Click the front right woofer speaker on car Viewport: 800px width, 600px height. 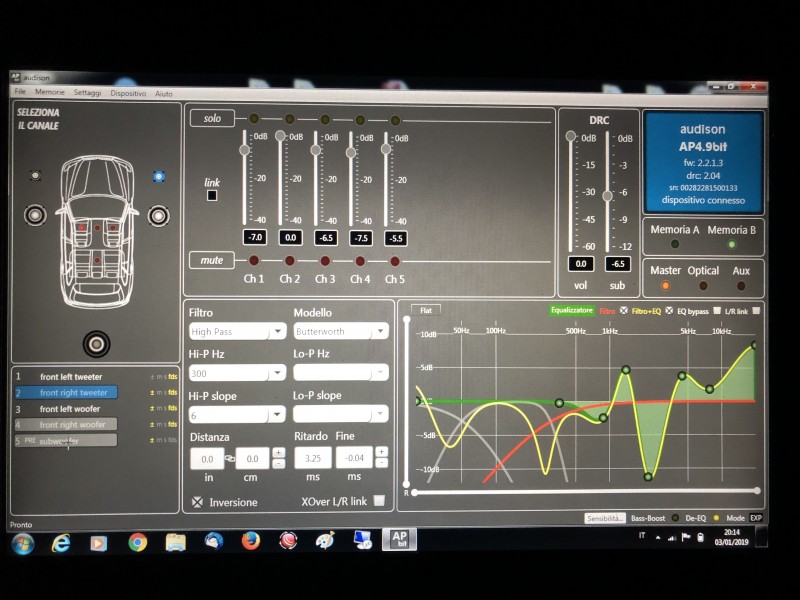[159, 216]
